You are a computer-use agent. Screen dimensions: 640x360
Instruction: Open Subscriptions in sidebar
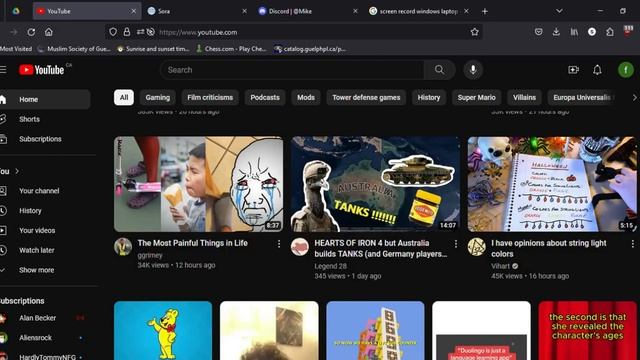pos(45,139)
